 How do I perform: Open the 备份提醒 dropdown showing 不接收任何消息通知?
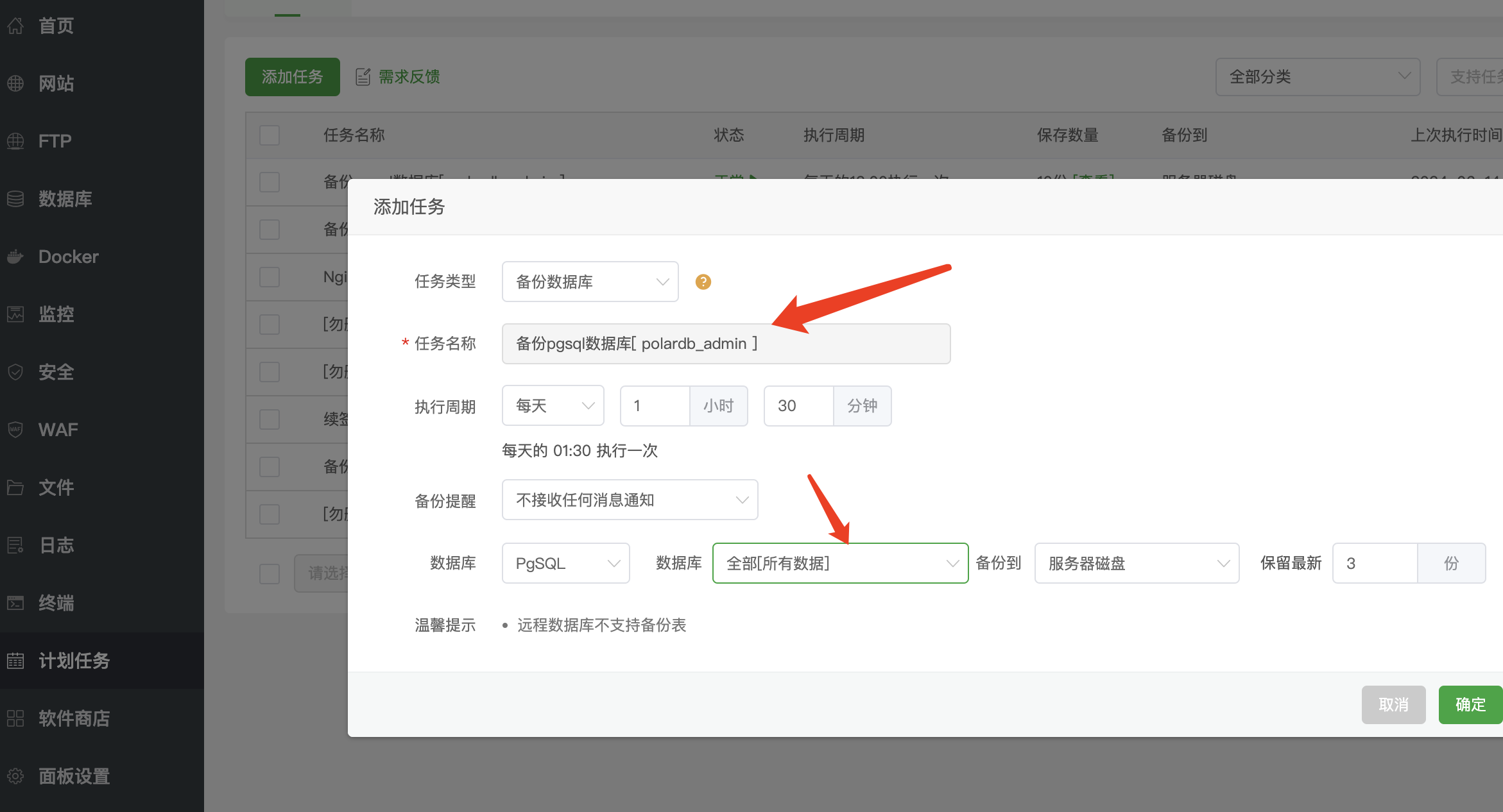[x=630, y=500]
